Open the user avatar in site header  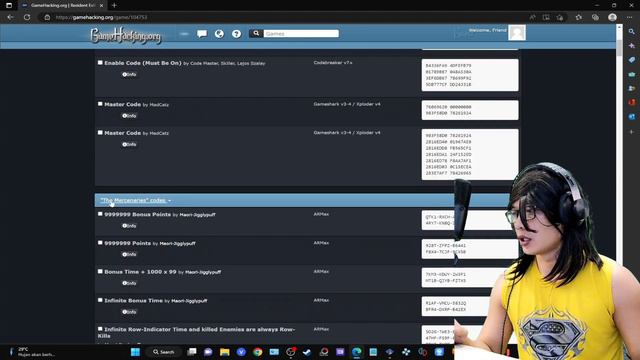517,33
